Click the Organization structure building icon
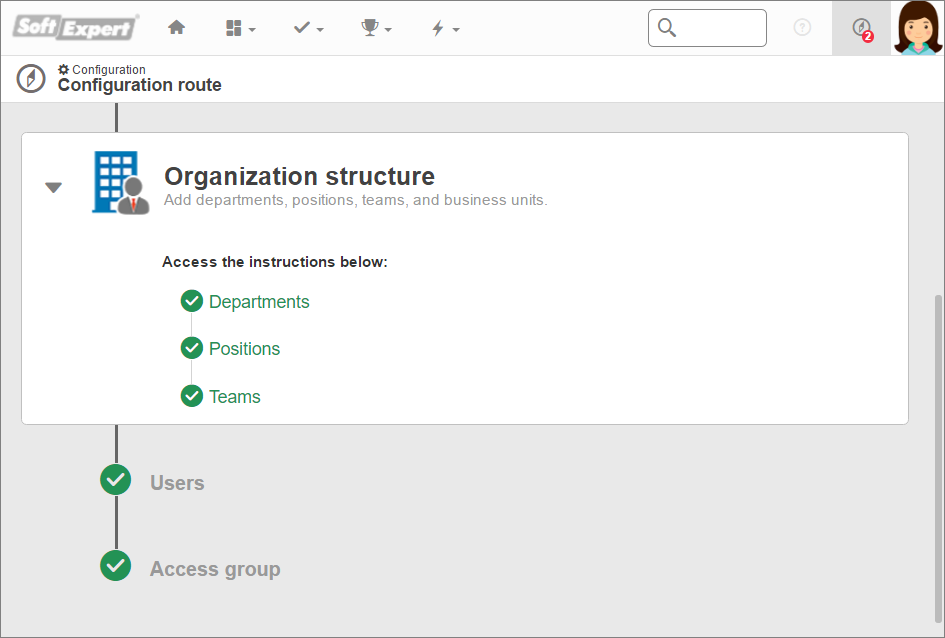This screenshot has width=945, height=638. click(x=121, y=183)
